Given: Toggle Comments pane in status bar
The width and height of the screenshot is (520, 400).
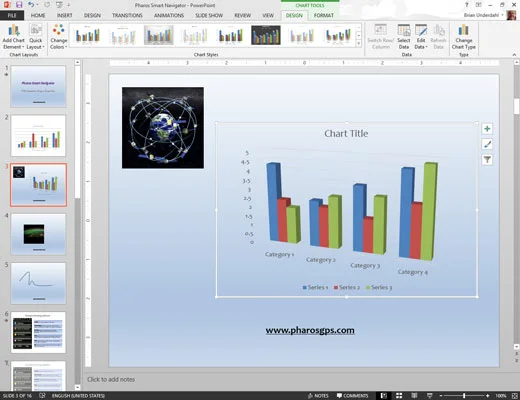Looking at the screenshot, I should (352, 396).
